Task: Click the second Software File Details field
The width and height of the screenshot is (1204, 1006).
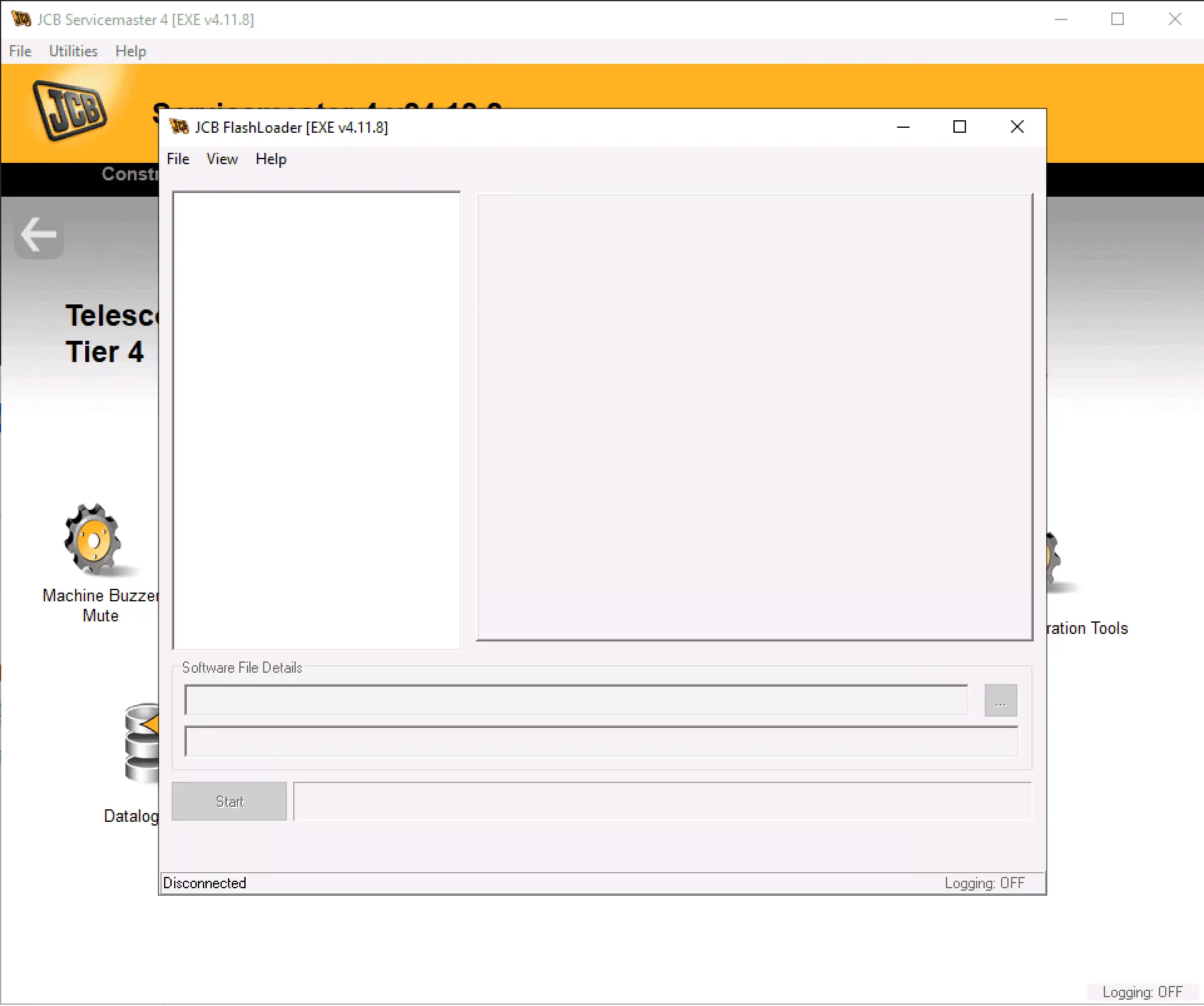Action: coord(601,742)
